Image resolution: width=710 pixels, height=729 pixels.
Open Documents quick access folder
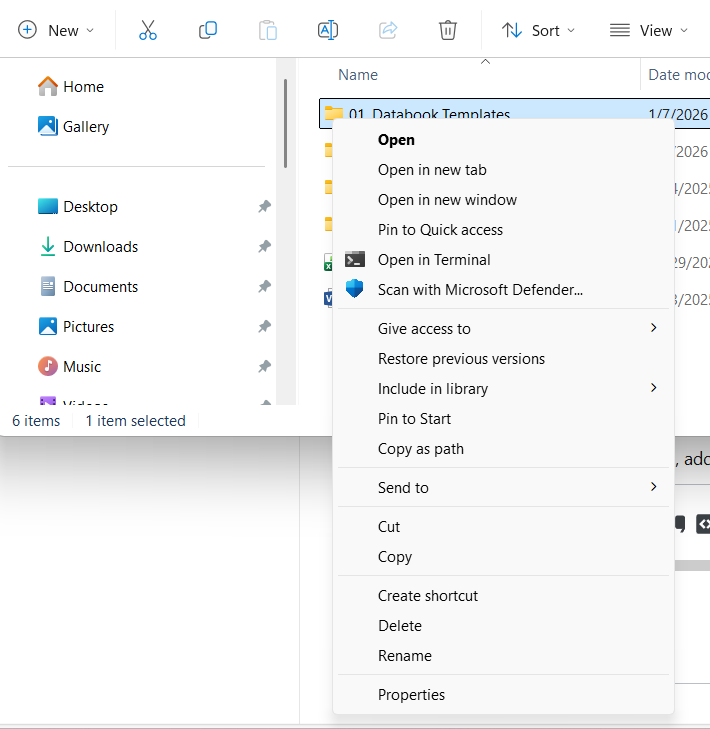click(x=100, y=287)
